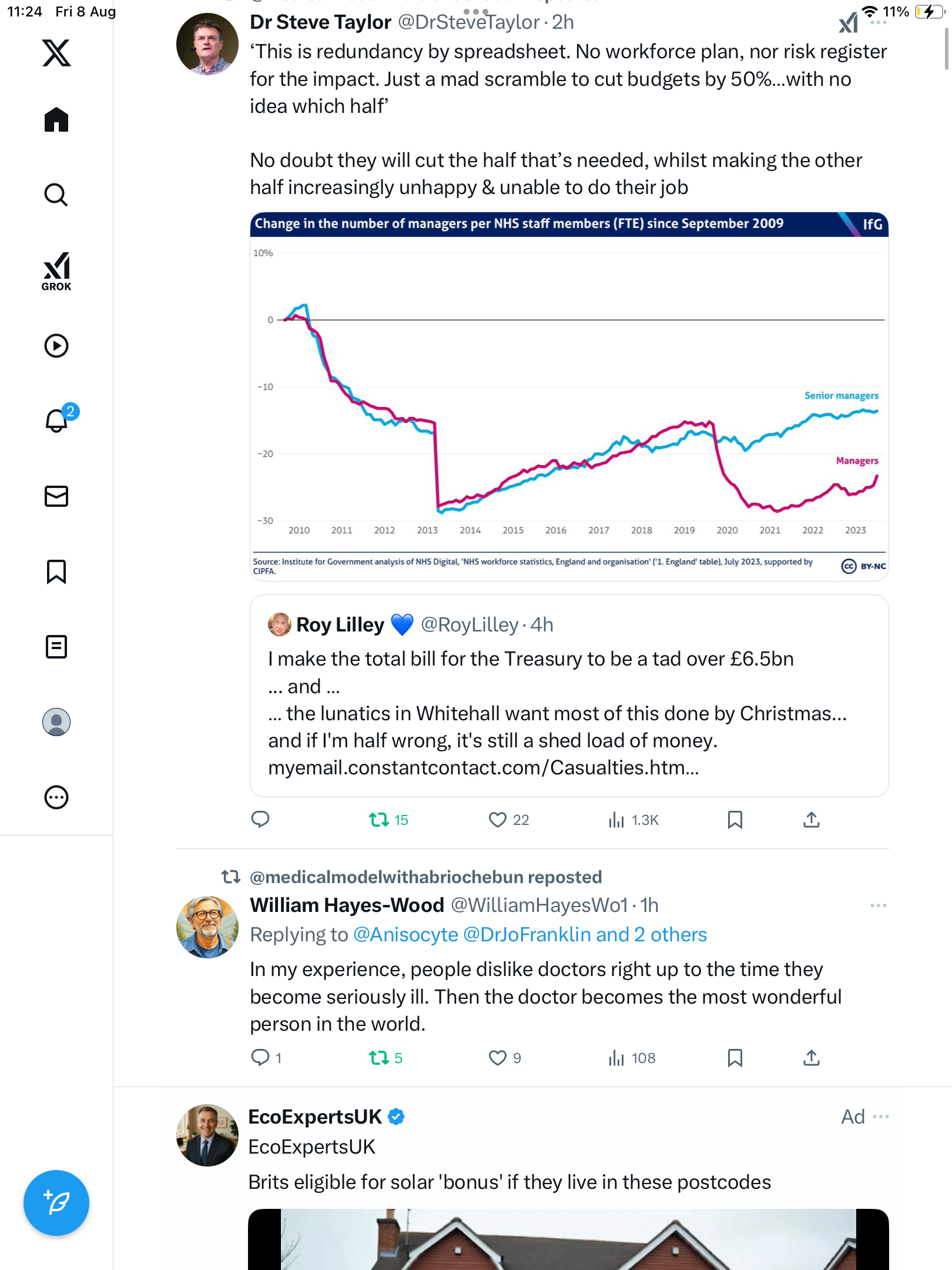Screen dimensions: 952x1270
Task: Open the More circle menu in sidebar
Action: (56, 797)
